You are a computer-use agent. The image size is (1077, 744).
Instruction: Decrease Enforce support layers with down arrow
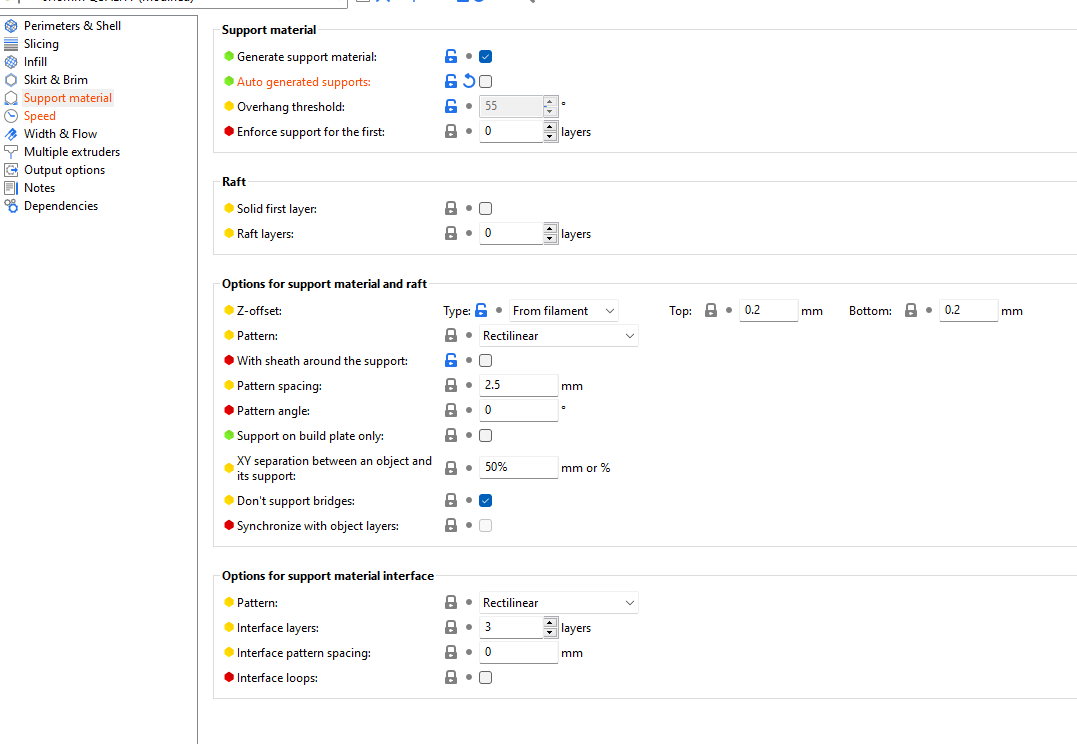coord(550,136)
